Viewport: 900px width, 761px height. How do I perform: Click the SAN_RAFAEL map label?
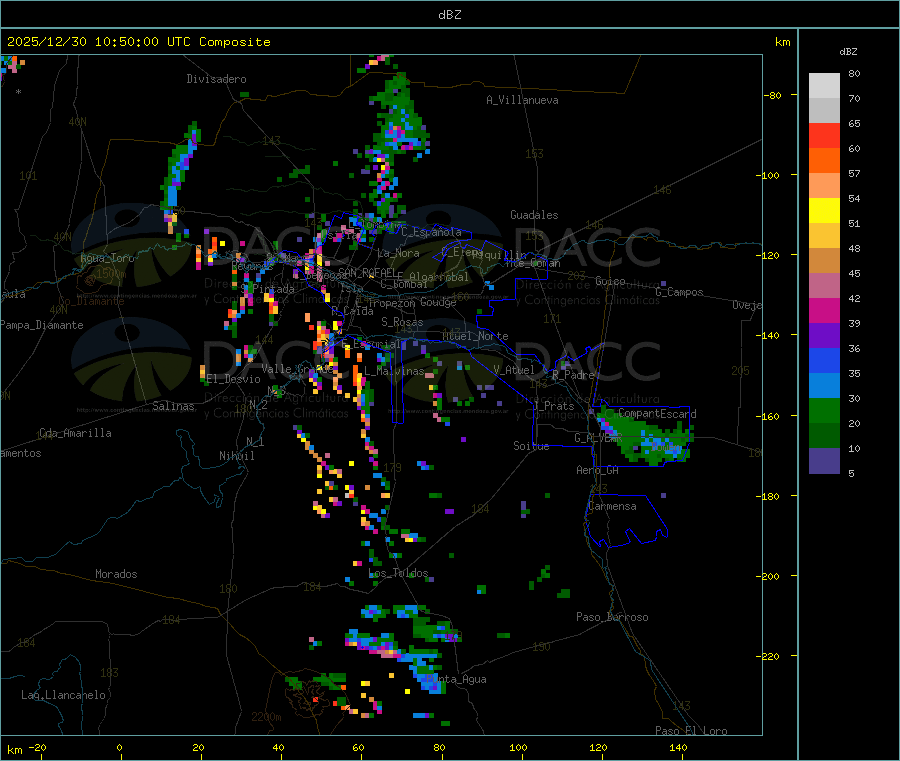pyautogui.click(x=367, y=273)
